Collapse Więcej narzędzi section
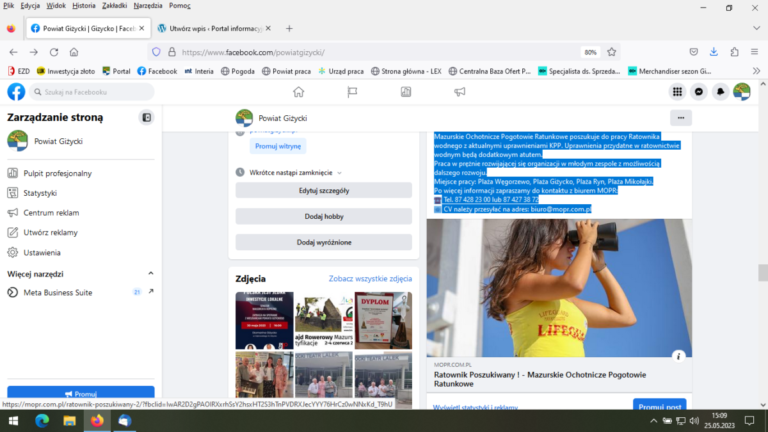This screenshot has height=432, width=768. coord(151,273)
